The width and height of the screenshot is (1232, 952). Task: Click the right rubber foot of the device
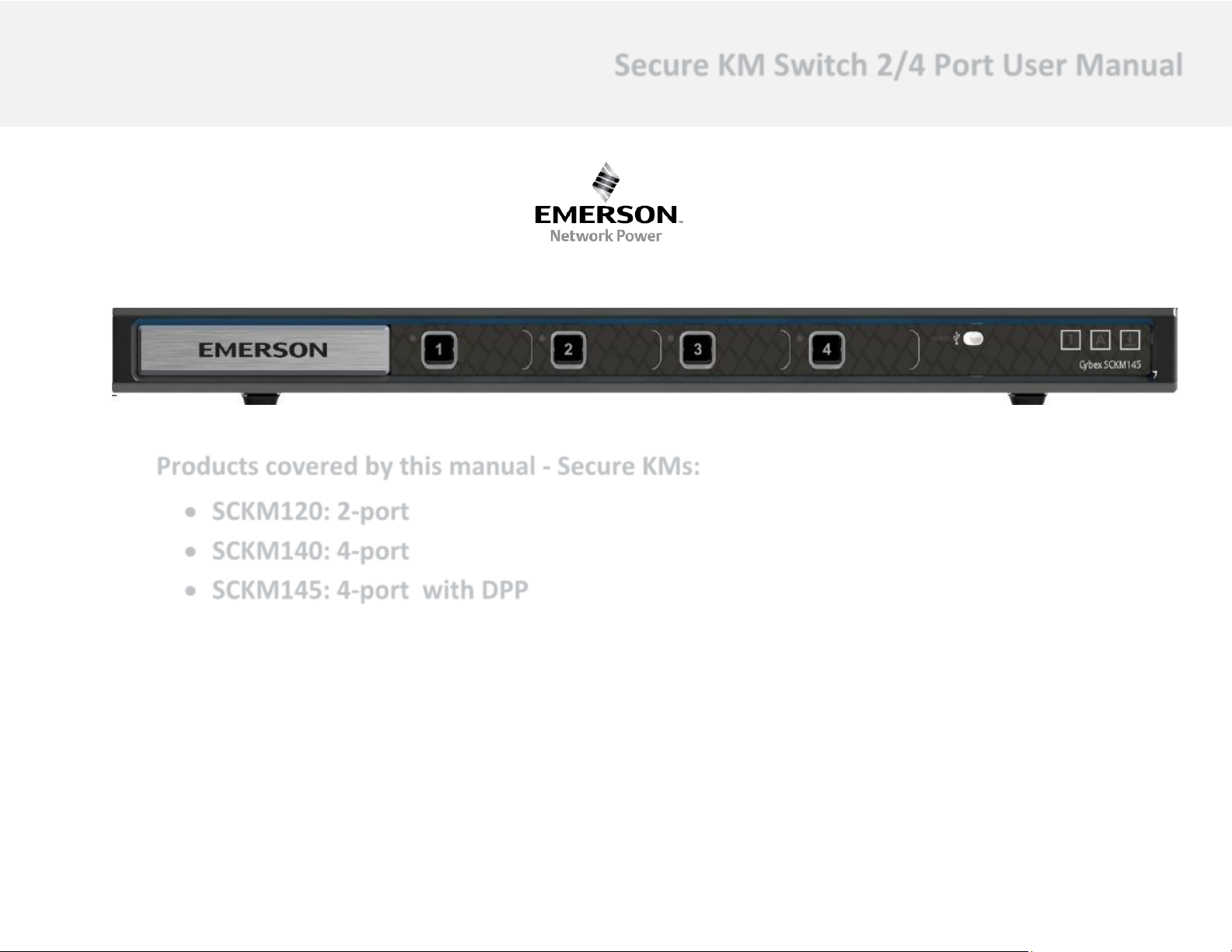click(x=1028, y=399)
